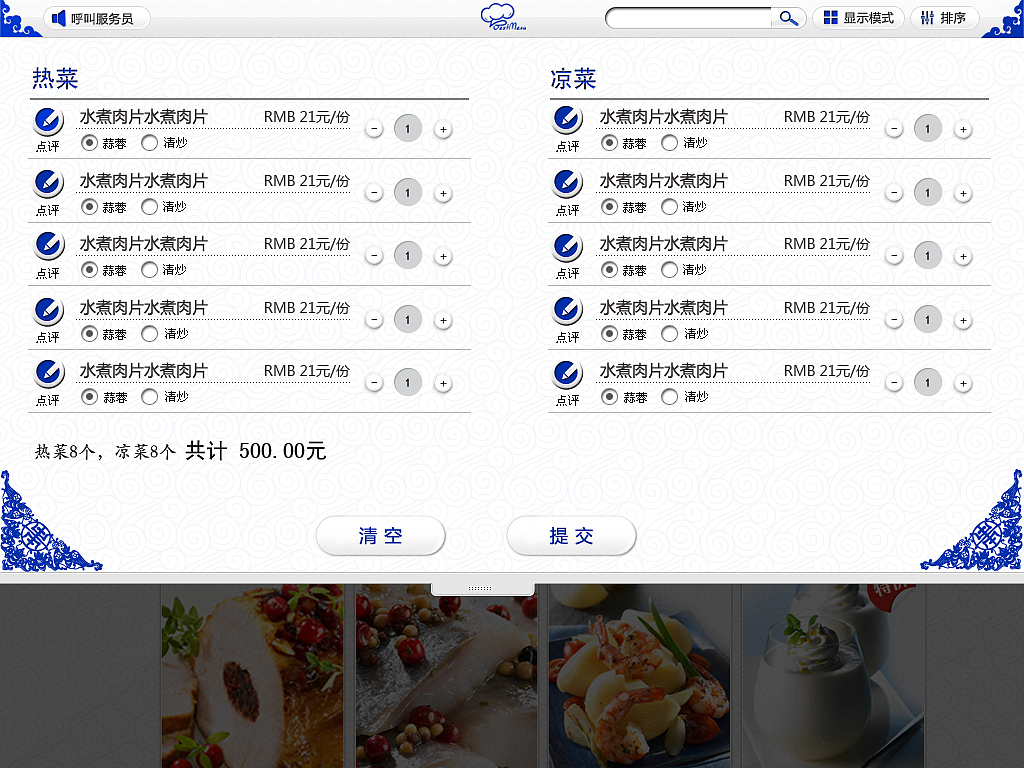
Task: Click the chef hat logo at top center
Action: coord(499,16)
